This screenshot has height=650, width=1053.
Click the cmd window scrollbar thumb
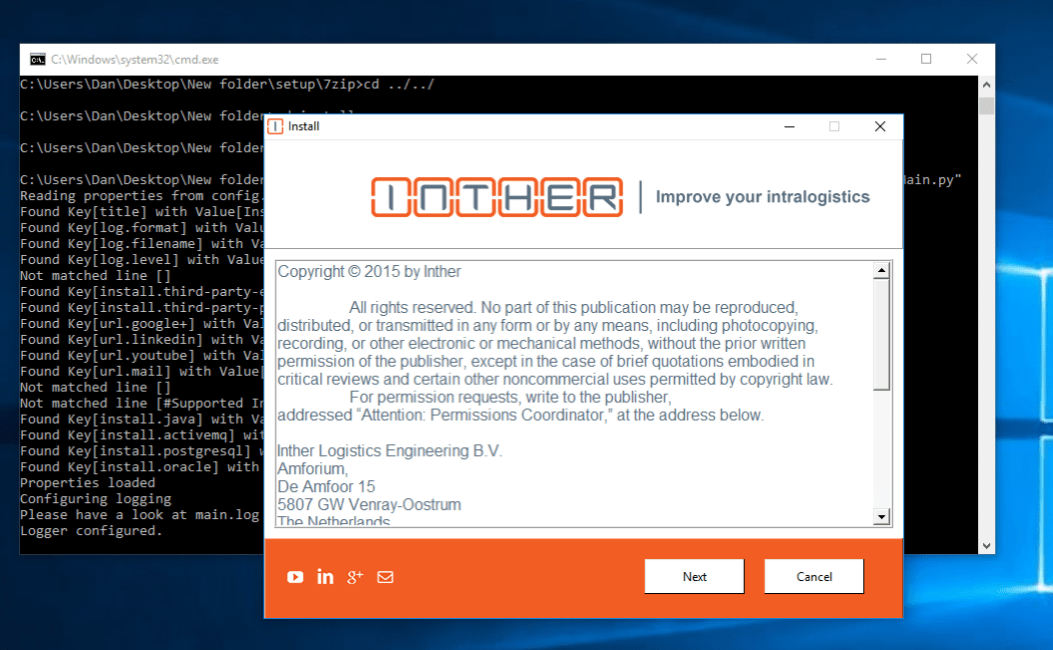click(x=986, y=105)
